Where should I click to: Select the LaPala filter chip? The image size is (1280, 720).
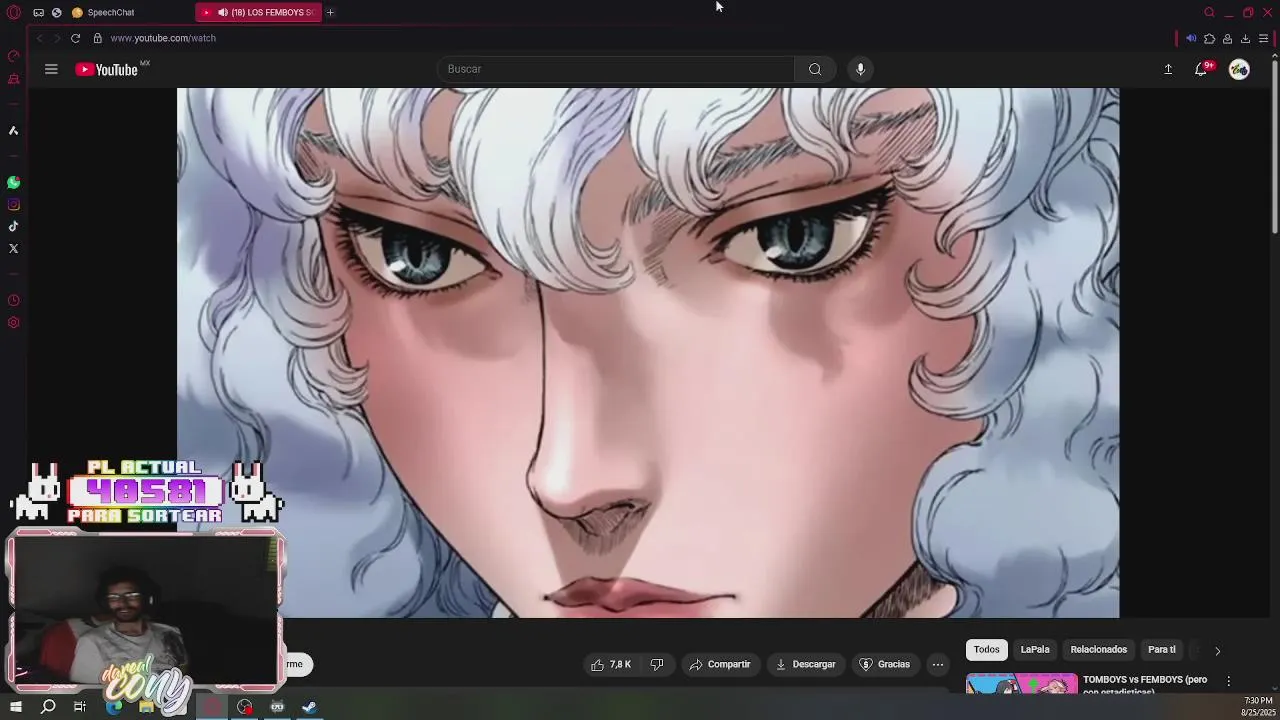tap(1035, 650)
